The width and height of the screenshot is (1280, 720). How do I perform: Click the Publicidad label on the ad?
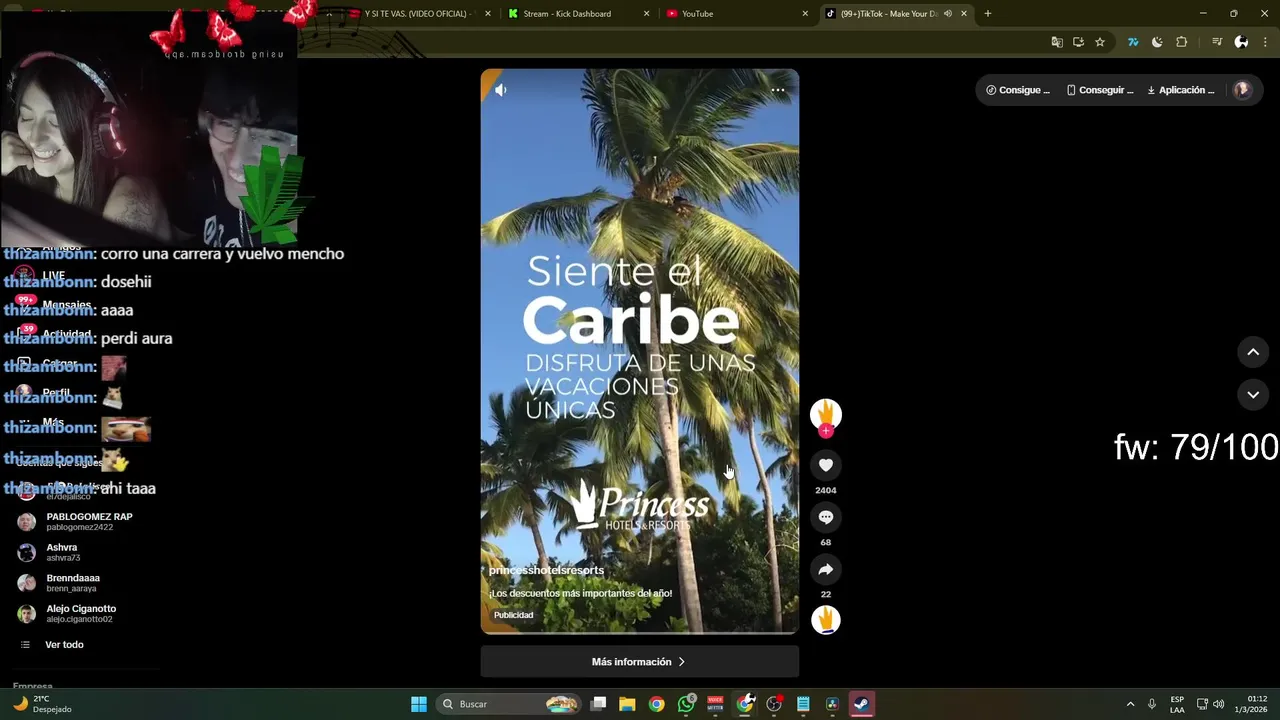tap(513, 615)
